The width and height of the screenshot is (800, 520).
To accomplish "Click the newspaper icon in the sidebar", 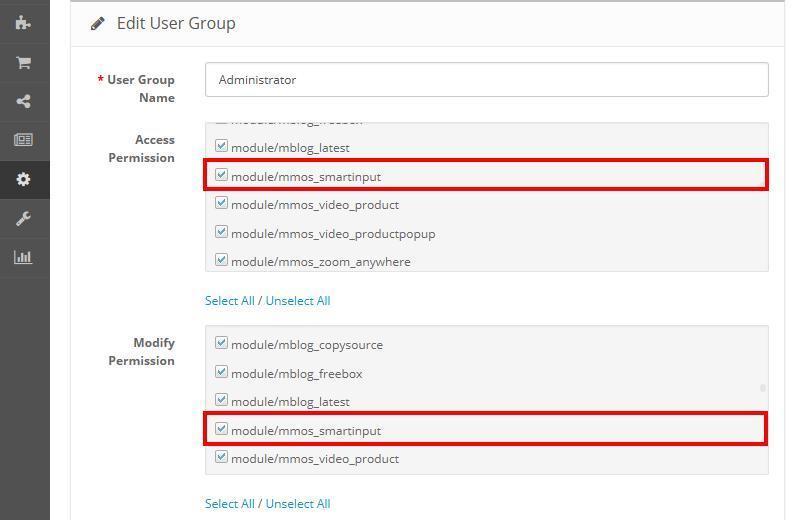I will pyautogui.click(x=23, y=140).
